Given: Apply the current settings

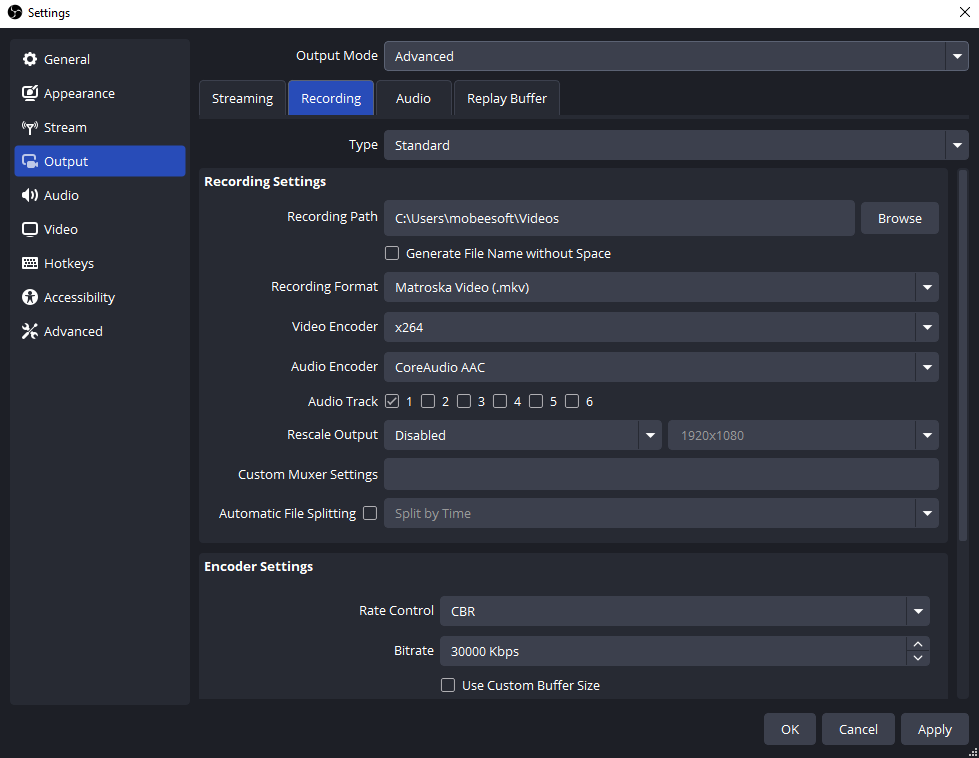Looking at the screenshot, I should (934, 729).
